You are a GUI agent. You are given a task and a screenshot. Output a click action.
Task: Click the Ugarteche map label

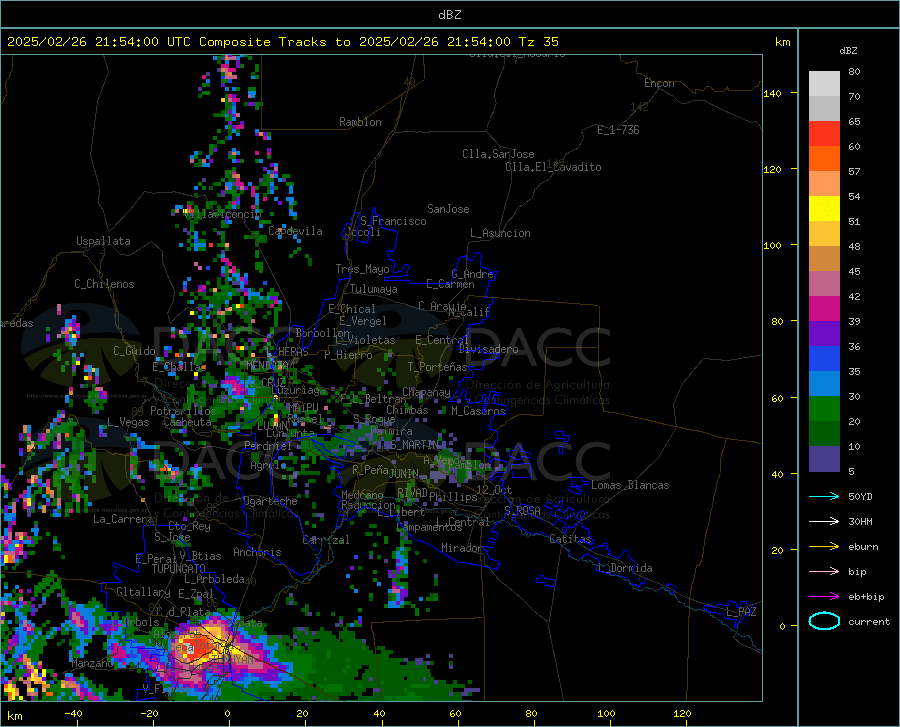click(270, 501)
